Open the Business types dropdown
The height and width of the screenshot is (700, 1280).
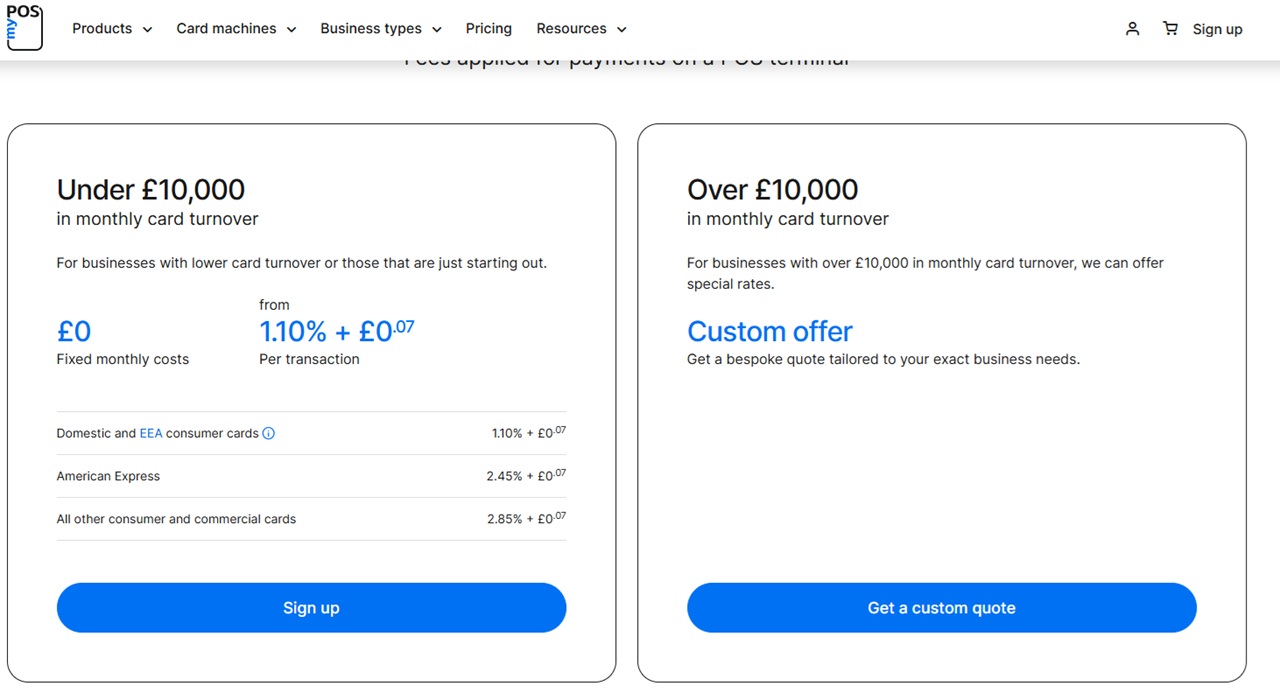coord(371,29)
